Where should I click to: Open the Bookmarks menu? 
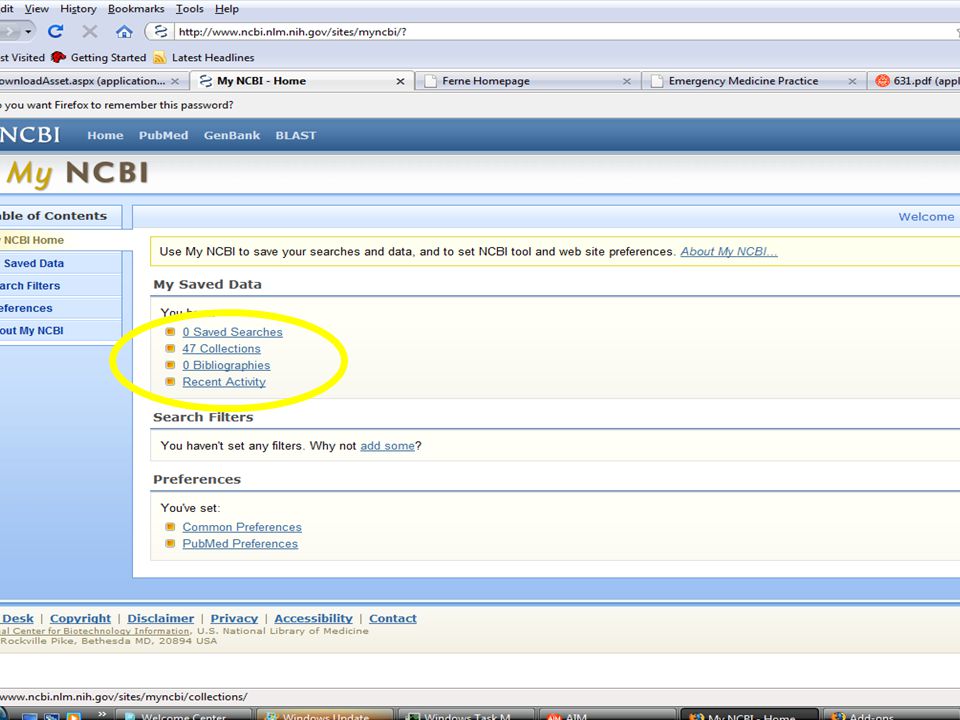point(136,9)
